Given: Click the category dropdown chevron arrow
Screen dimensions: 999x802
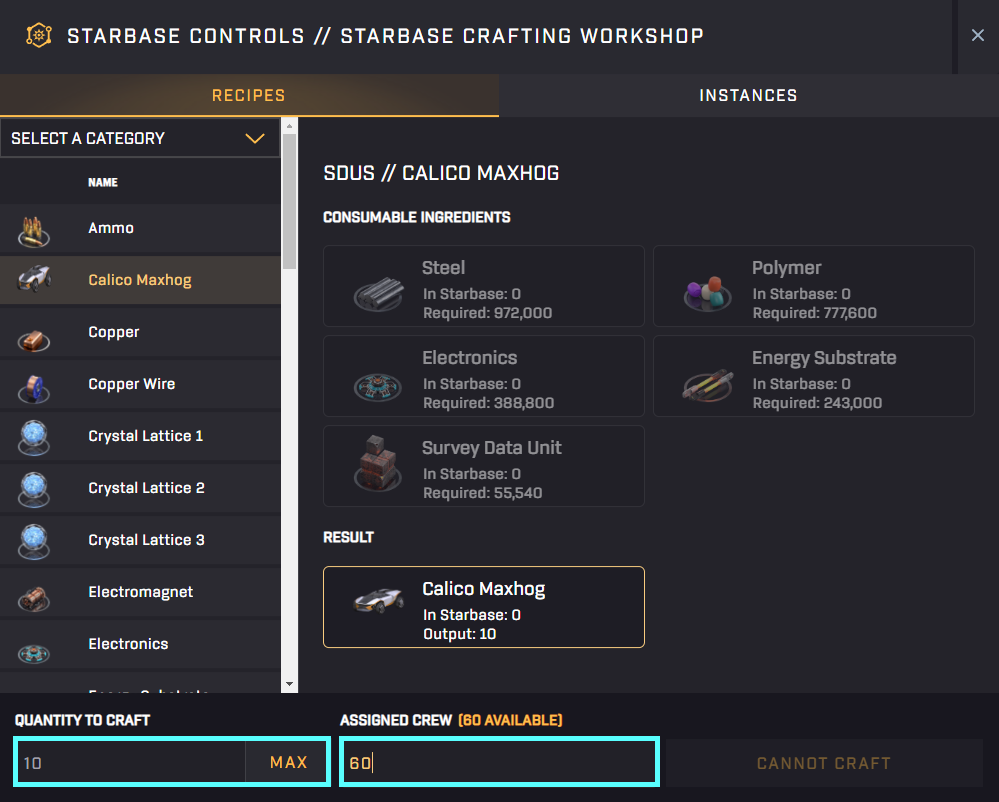Looking at the screenshot, I should pyautogui.click(x=255, y=138).
